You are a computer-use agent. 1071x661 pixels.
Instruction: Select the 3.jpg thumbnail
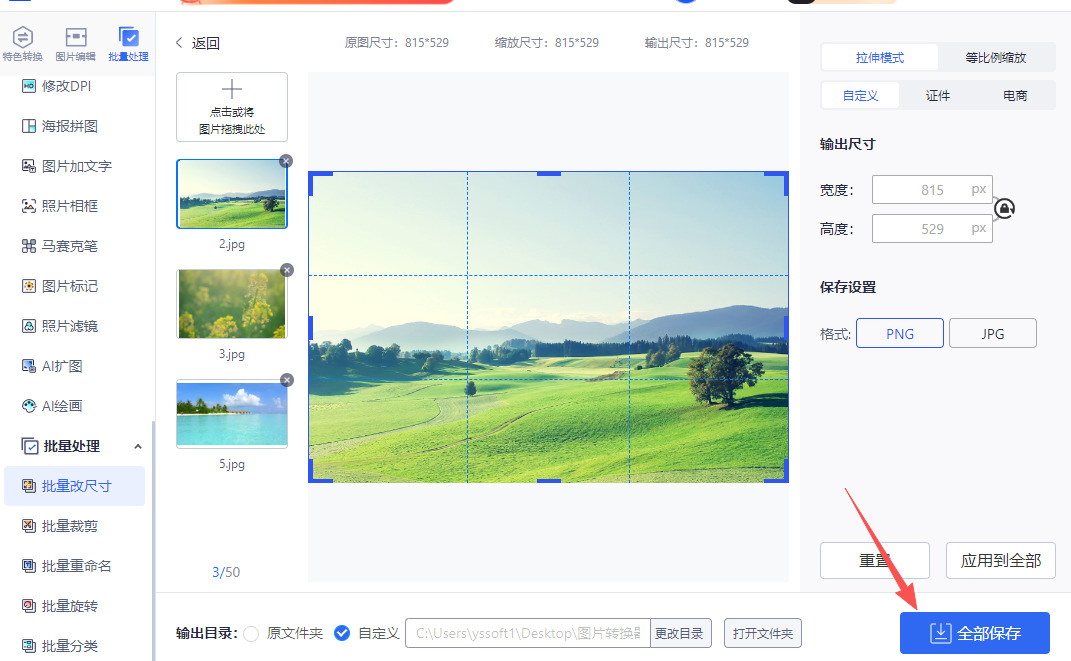[232, 304]
